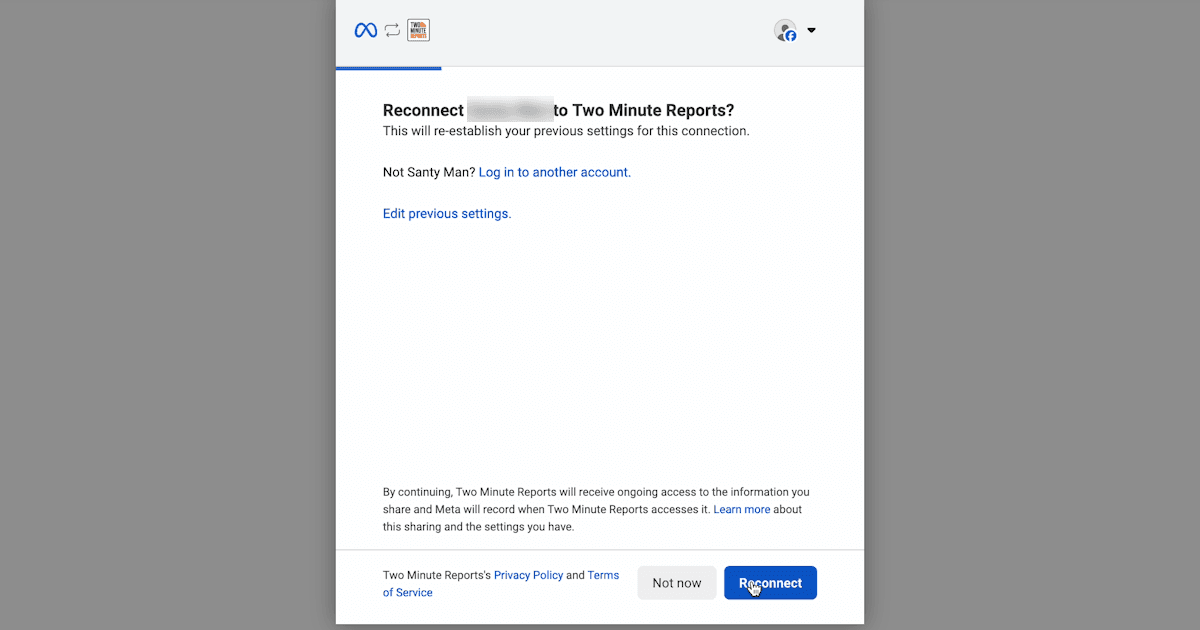Image resolution: width=1200 pixels, height=630 pixels.
Task: Click the 'By continuing, Two Minute Reports' paragraph
Action: click(596, 509)
